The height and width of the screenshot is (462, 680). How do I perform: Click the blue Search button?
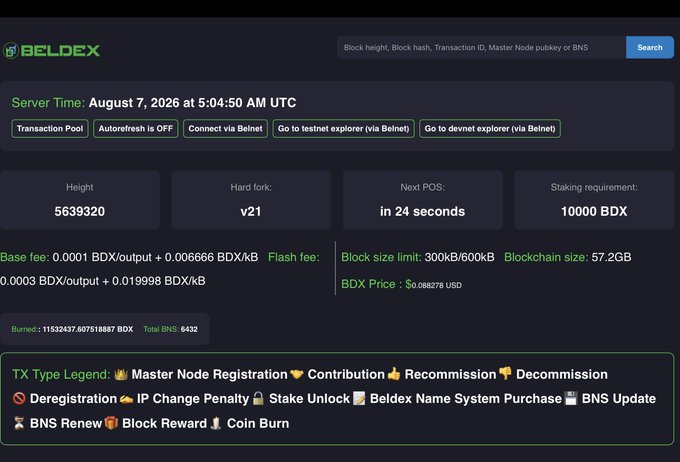pos(650,47)
